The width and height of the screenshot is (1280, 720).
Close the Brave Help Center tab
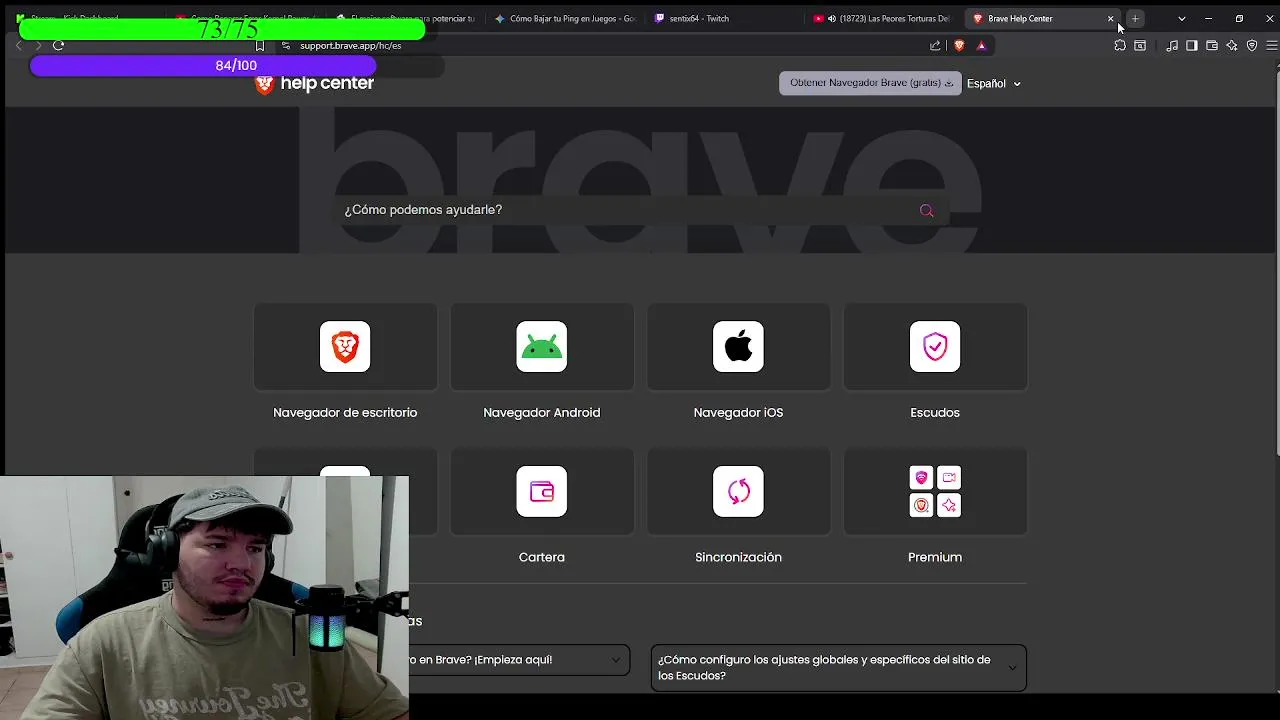tap(1110, 18)
